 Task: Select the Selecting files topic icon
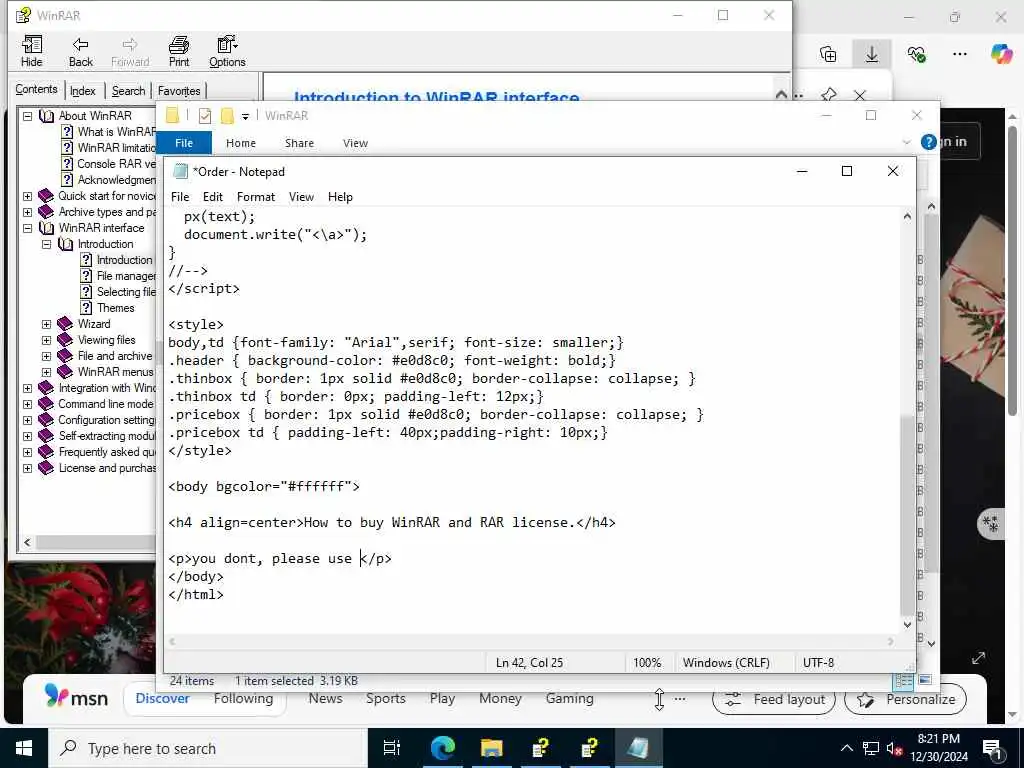86,292
